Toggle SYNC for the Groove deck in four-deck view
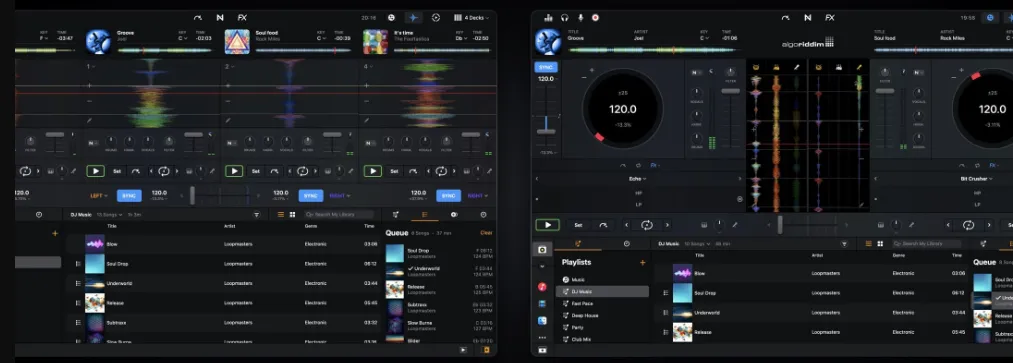 (x=129, y=196)
